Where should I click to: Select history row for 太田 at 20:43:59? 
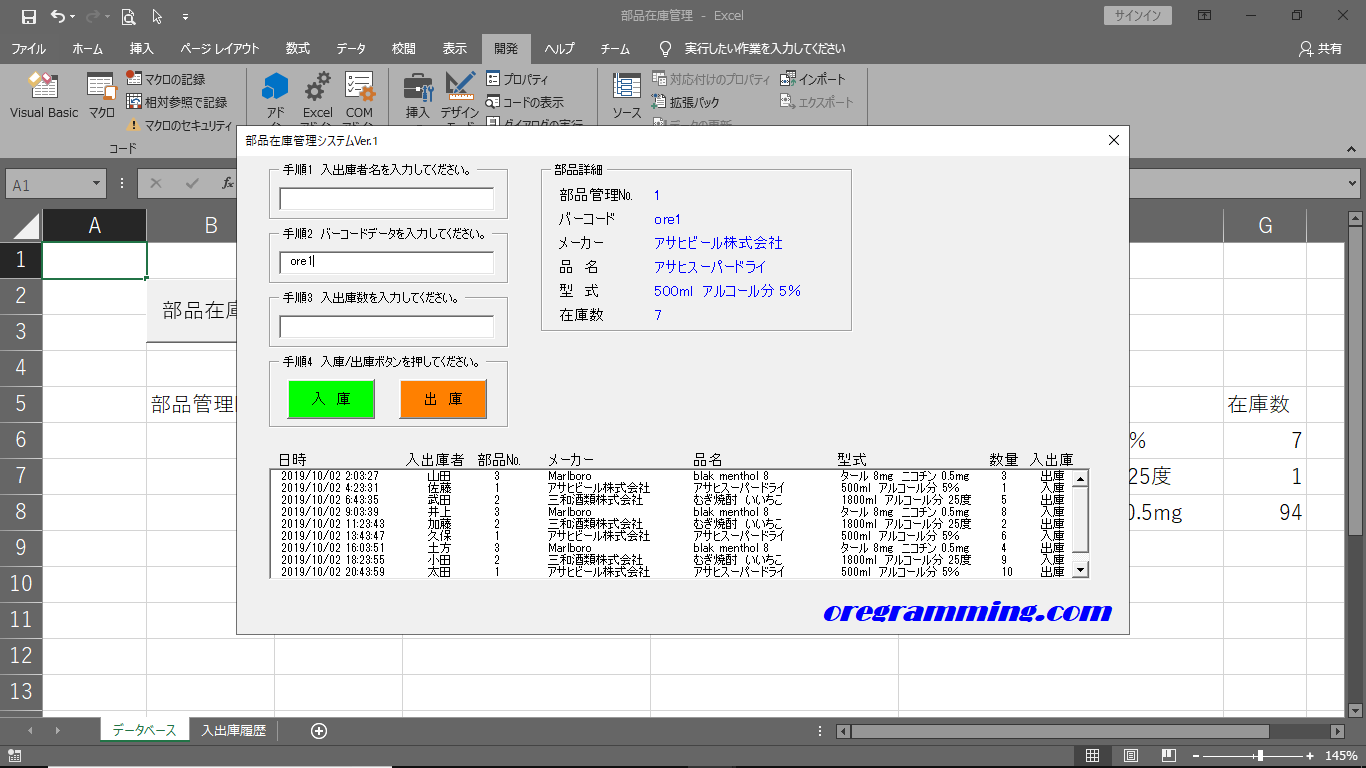point(671,572)
